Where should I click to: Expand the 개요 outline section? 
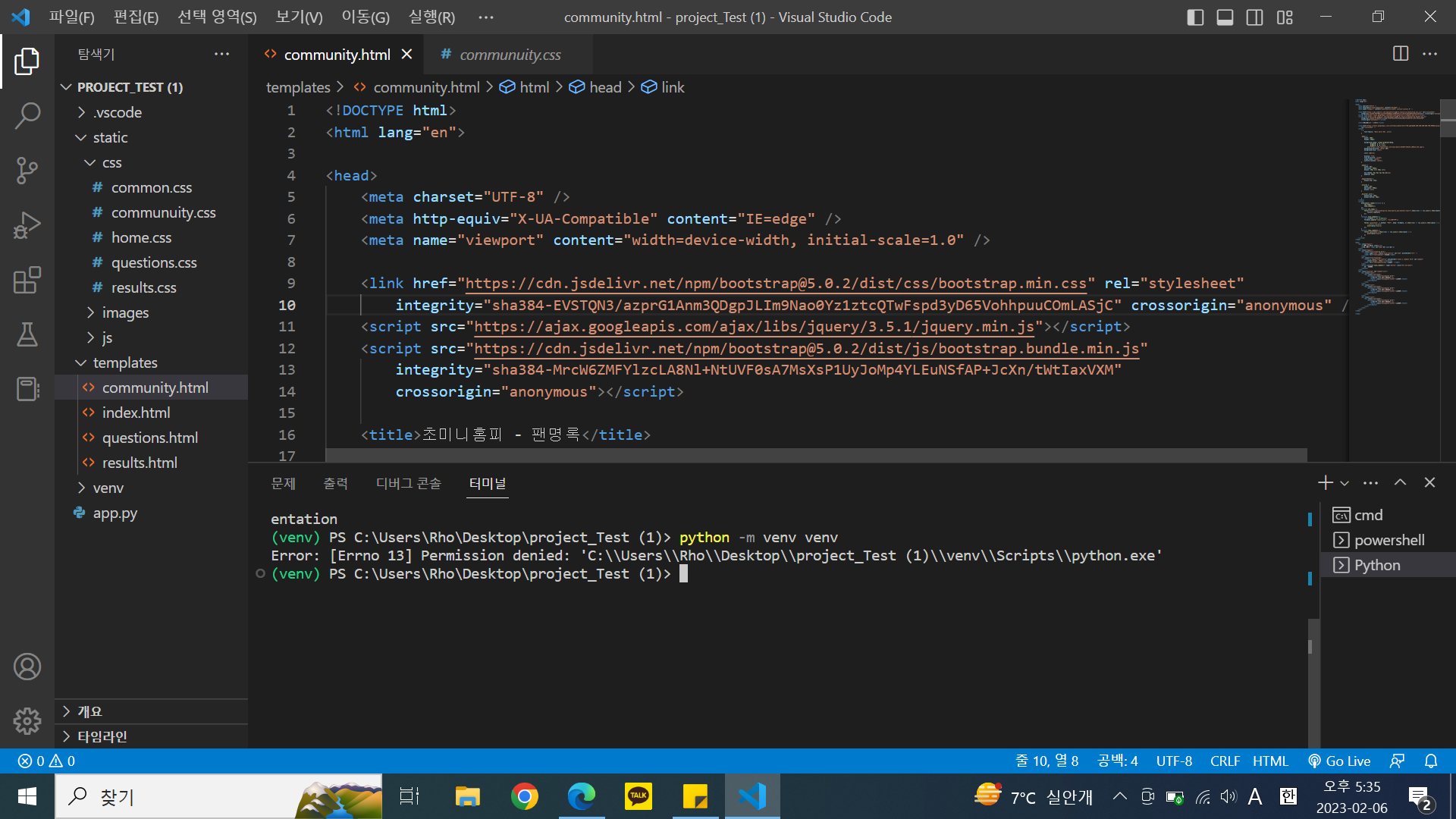tap(151, 711)
